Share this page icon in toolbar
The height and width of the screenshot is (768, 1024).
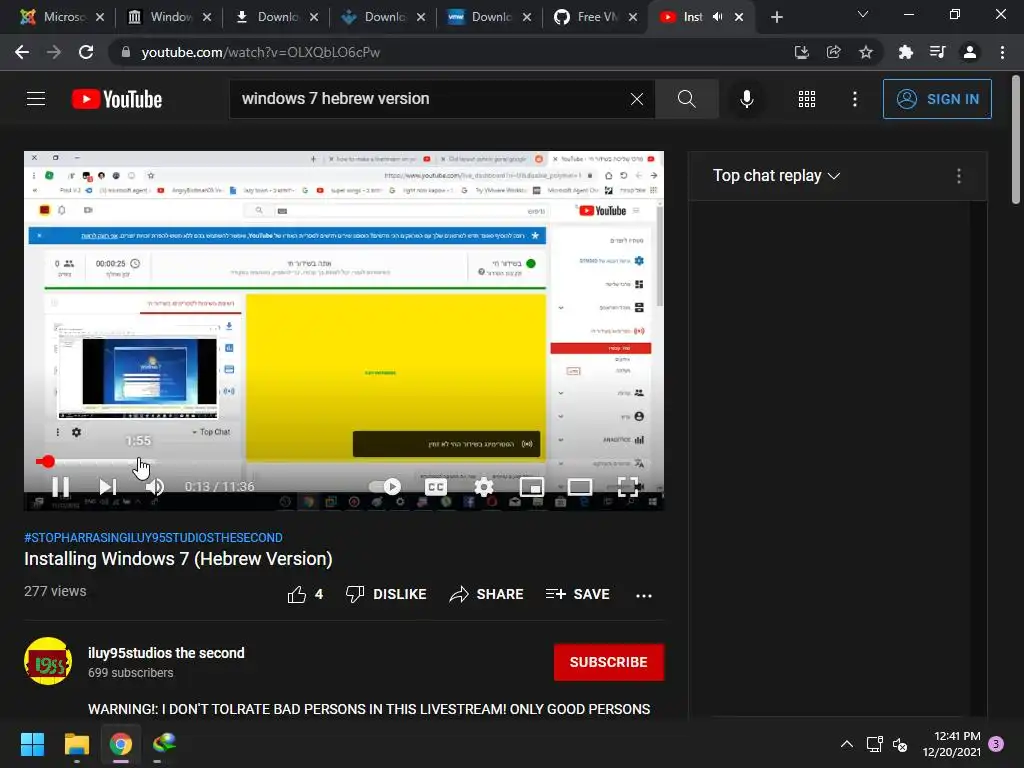(833, 52)
